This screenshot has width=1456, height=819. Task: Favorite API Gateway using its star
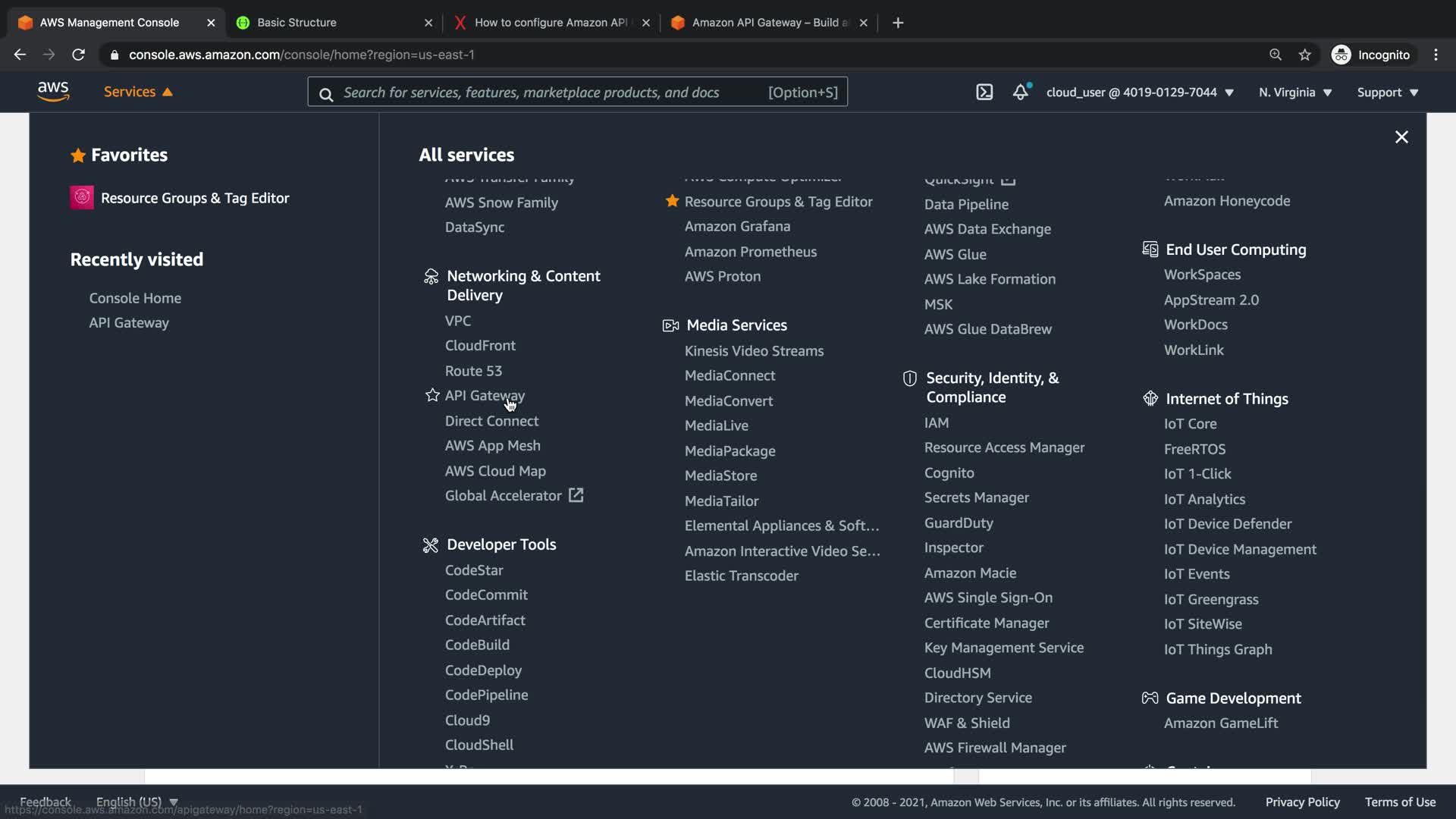(432, 395)
